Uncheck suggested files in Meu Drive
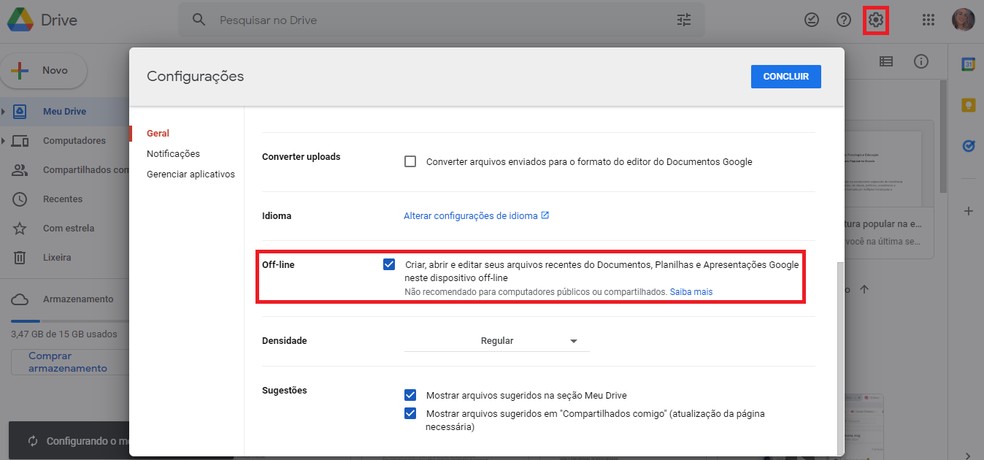 410,395
